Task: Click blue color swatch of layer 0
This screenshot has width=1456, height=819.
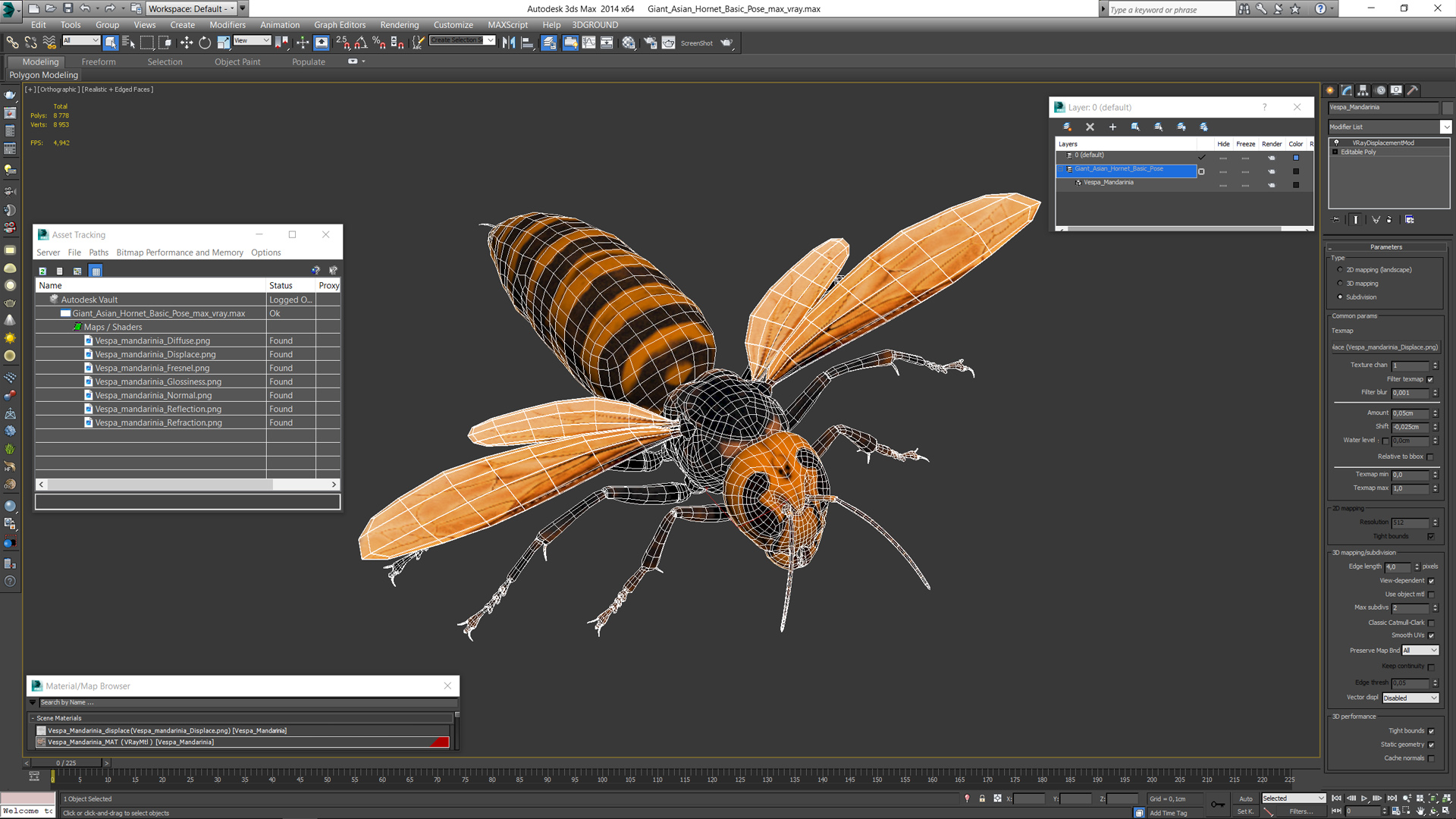Action: coord(1296,158)
